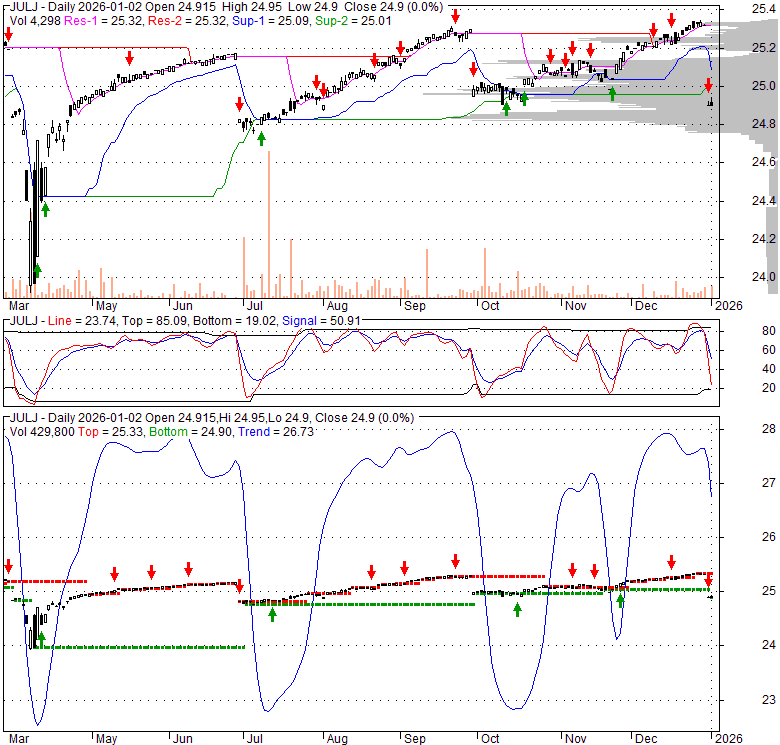This screenshot has width=780, height=745.
Task: Click the '23' trend axis label
Action: 769,700
